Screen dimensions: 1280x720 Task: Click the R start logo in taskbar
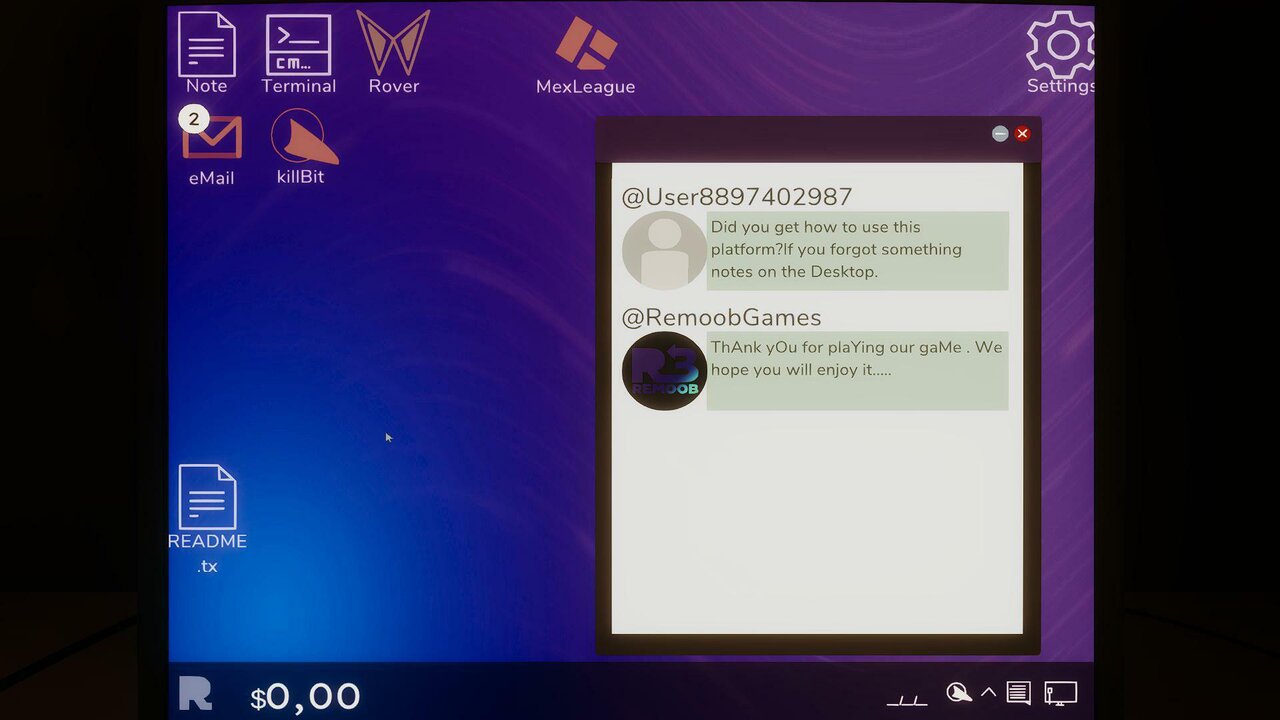tap(195, 693)
